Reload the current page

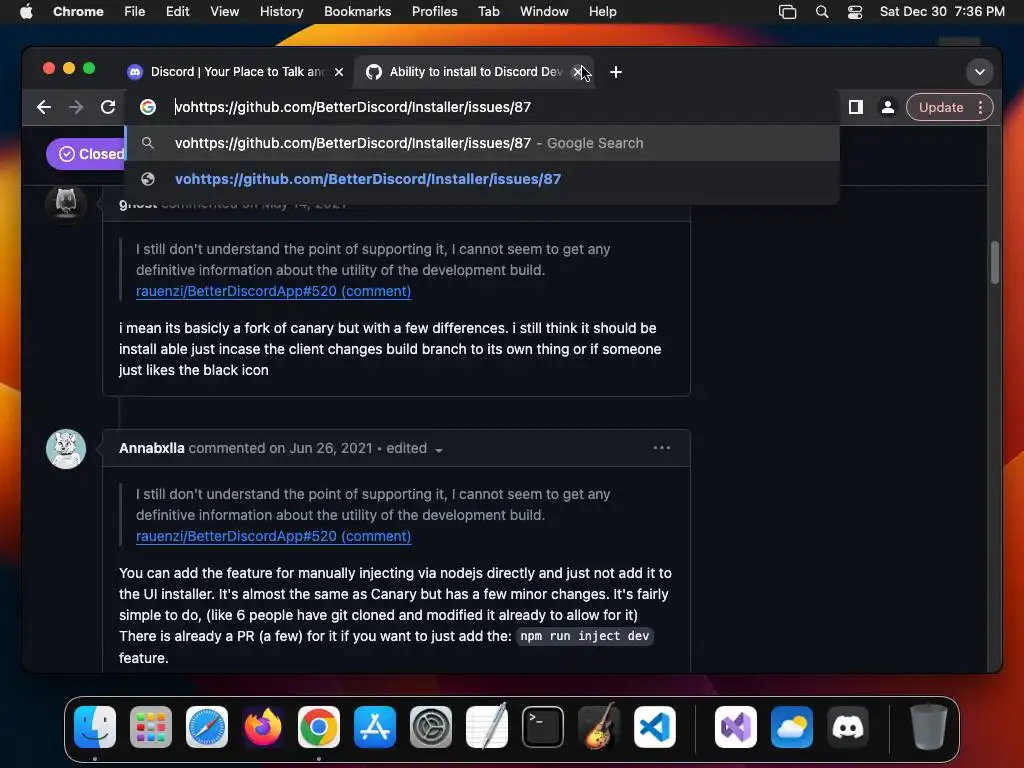(108, 107)
